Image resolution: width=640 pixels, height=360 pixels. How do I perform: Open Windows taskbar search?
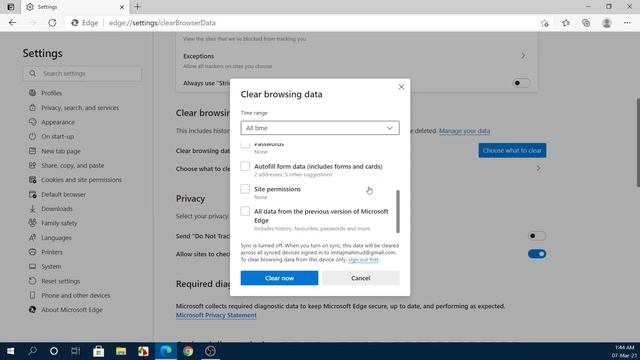32,351
